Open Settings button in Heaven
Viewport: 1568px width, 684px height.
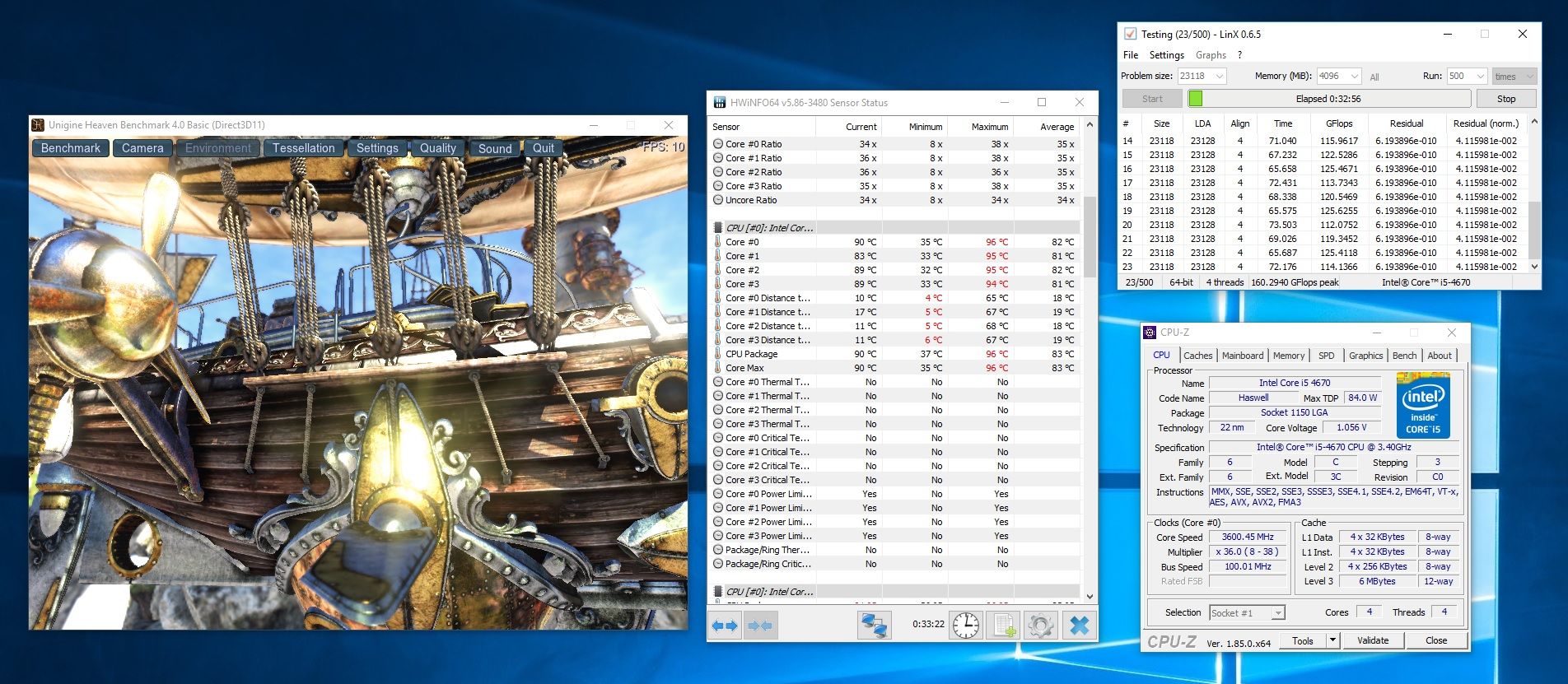tap(377, 148)
